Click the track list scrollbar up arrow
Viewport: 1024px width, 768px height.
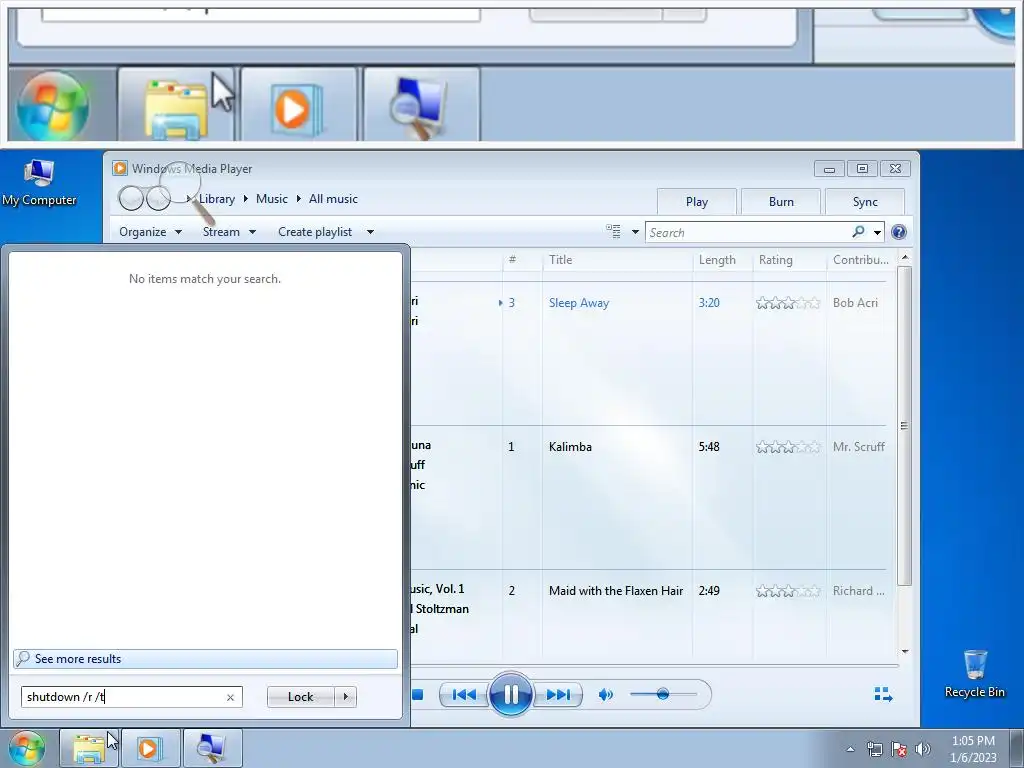[904, 258]
